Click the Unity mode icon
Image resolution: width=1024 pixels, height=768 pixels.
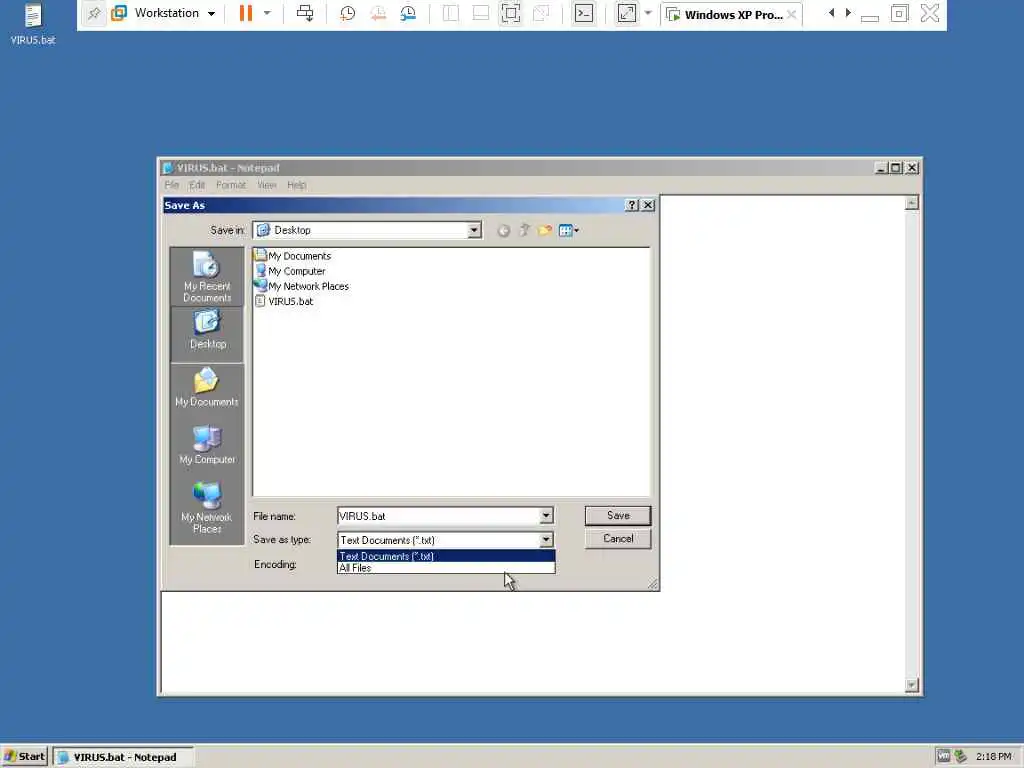541,13
